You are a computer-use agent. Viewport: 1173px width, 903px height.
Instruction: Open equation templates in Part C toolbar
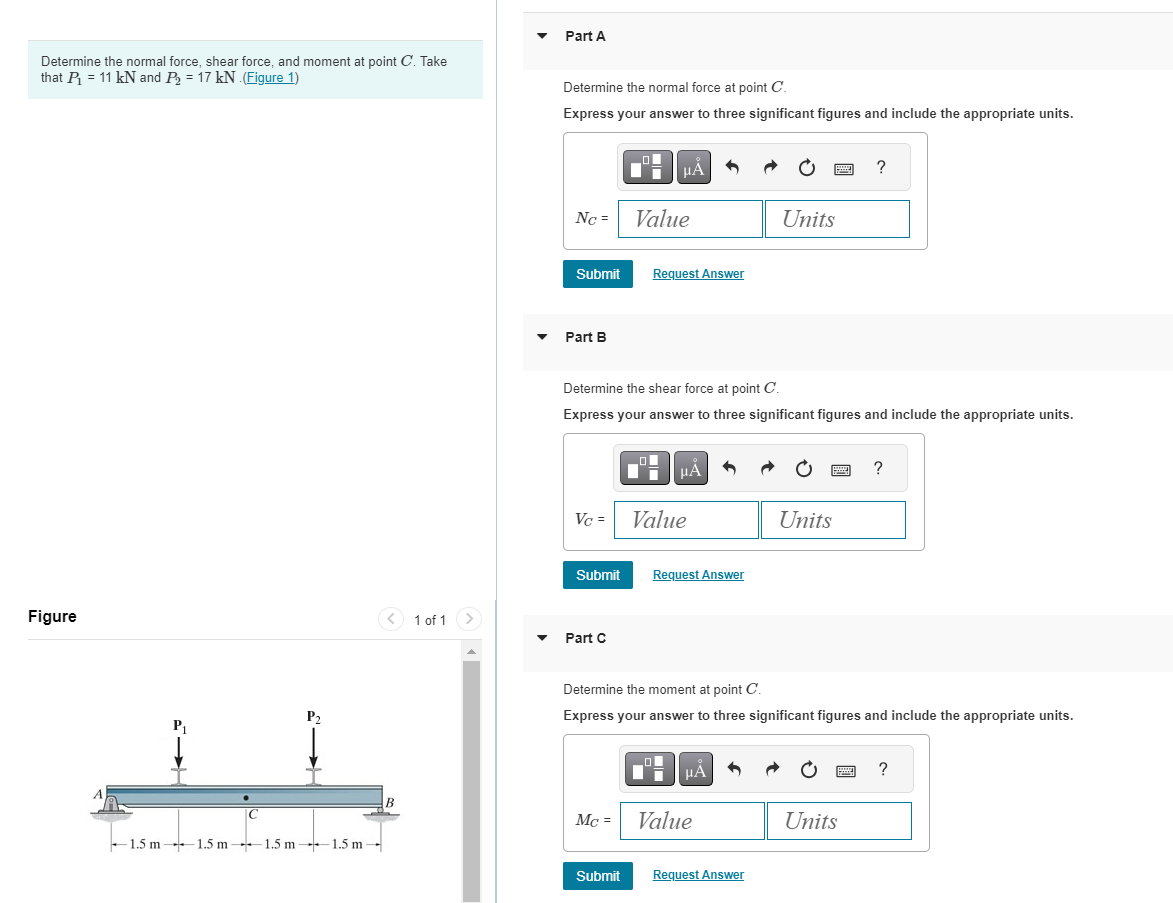coord(651,769)
